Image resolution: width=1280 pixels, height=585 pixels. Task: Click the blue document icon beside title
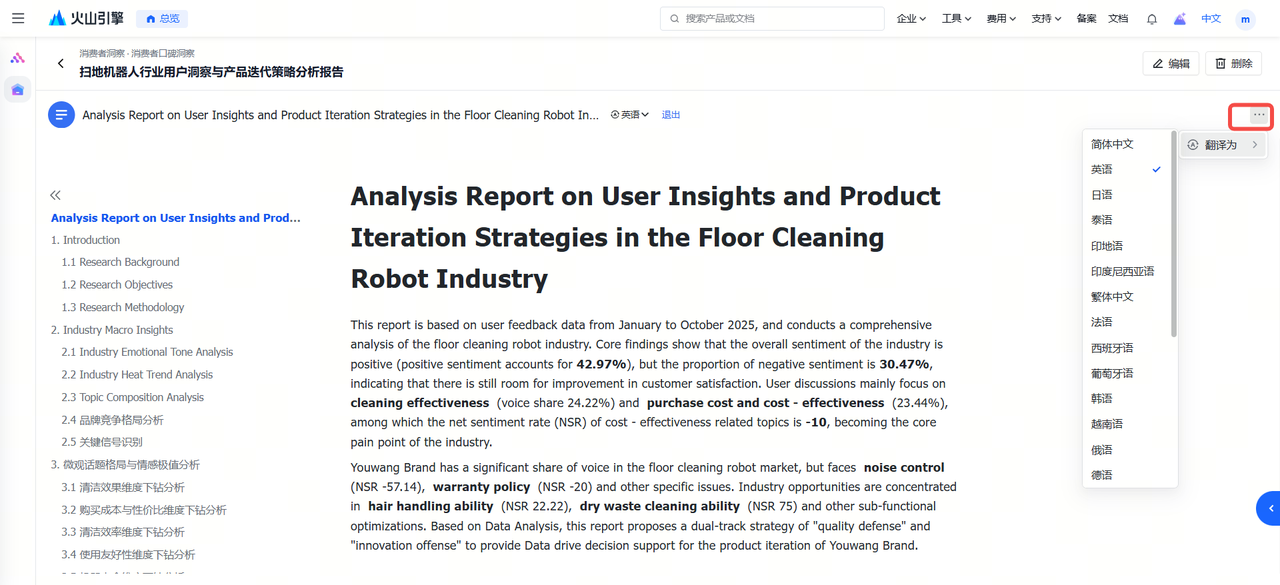[x=62, y=115]
